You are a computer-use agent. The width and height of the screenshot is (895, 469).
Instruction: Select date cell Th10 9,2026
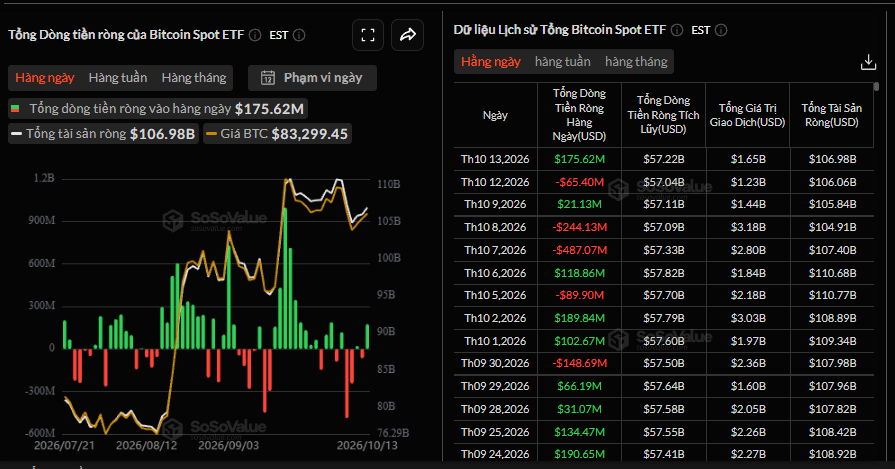(495, 204)
